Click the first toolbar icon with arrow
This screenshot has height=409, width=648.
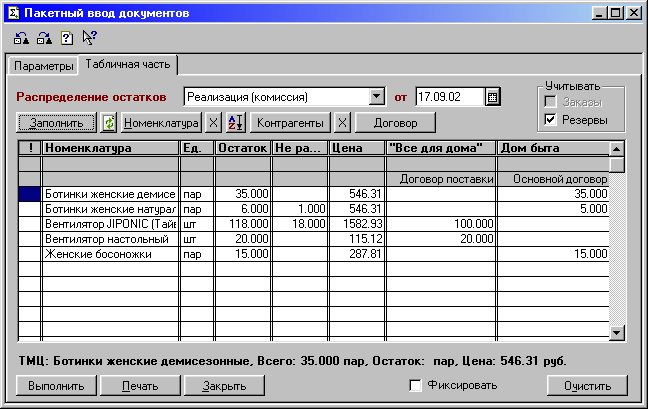point(21,38)
